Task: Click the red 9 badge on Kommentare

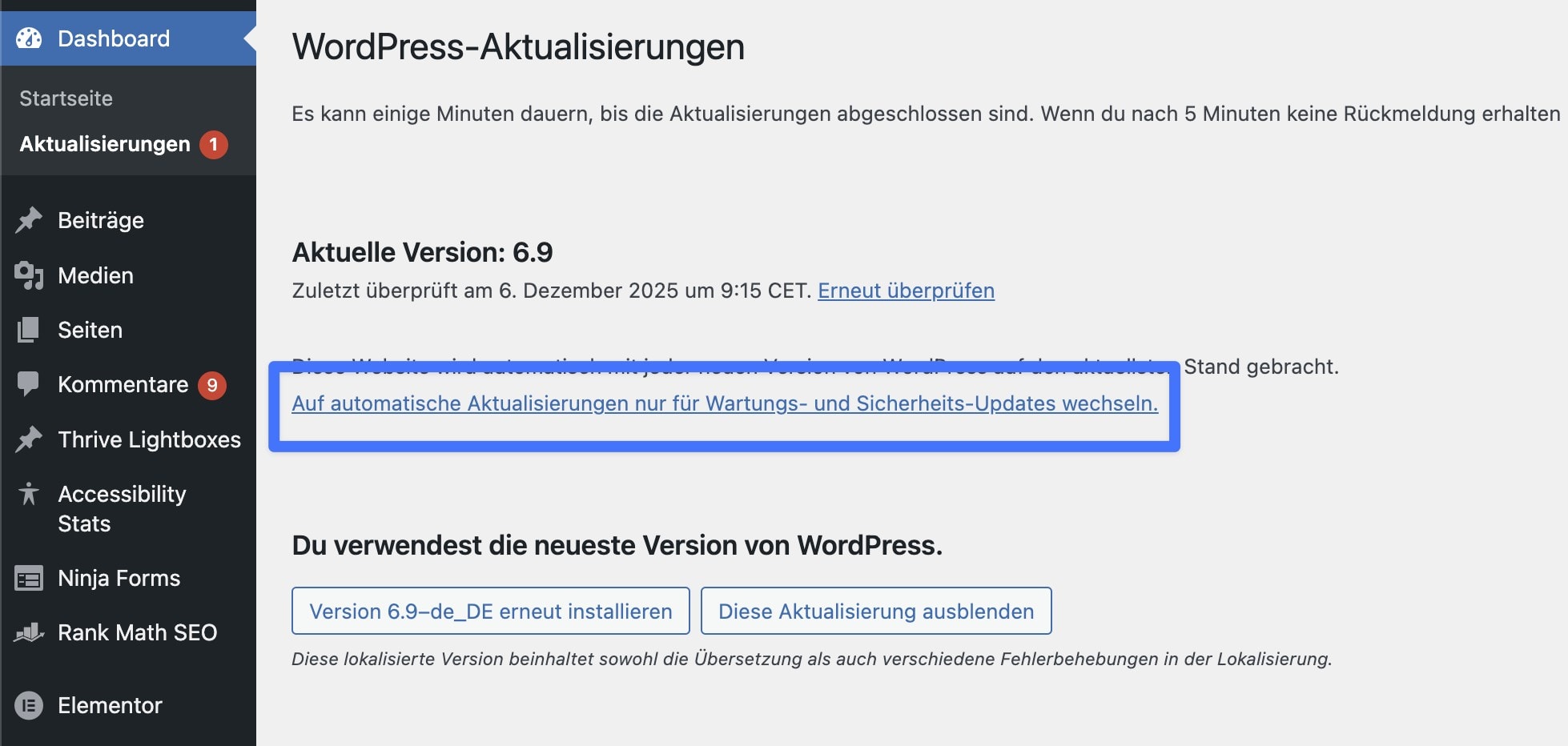Action: coord(212,384)
